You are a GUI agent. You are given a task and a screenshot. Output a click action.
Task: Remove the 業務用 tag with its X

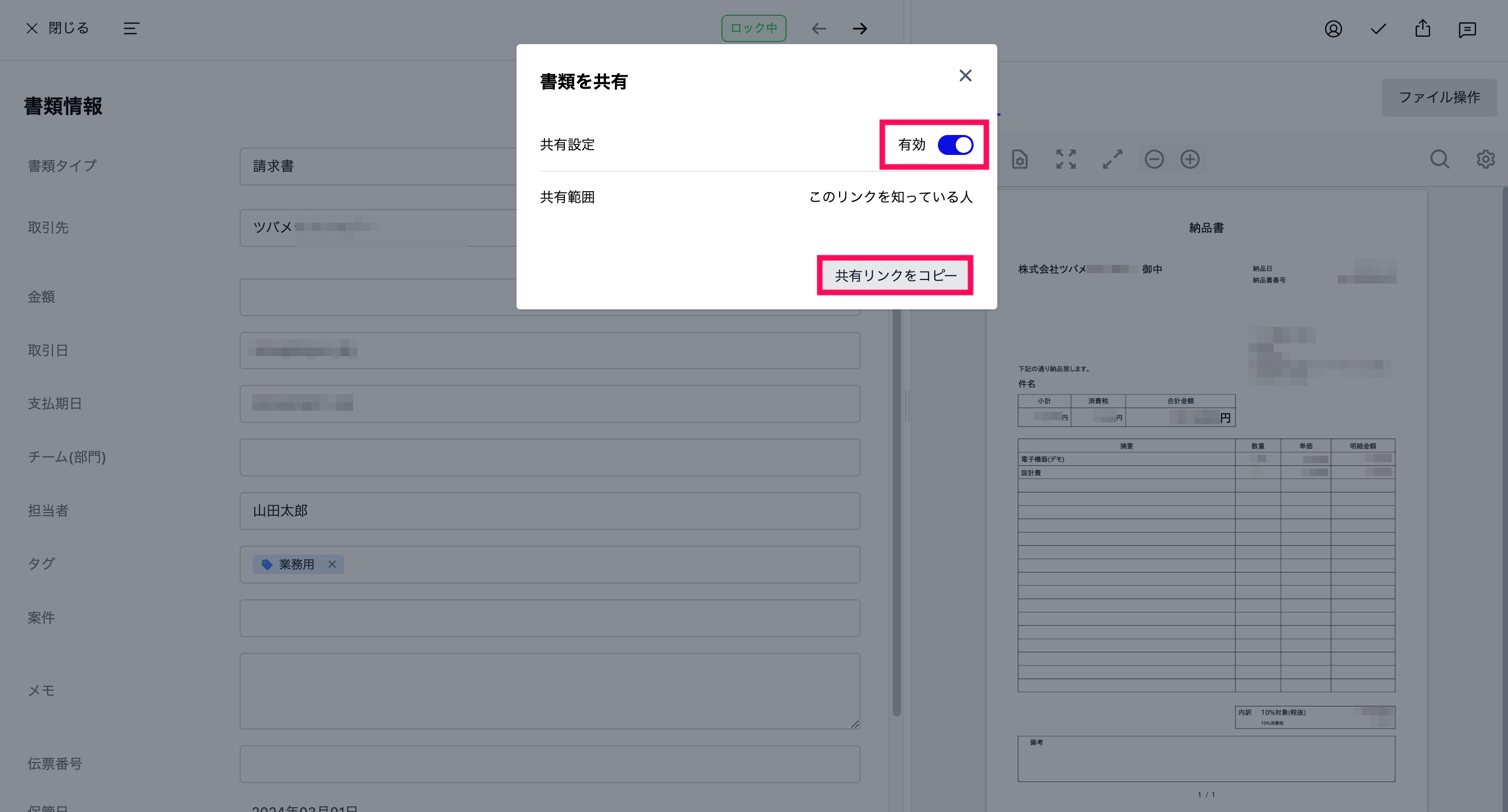pyautogui.click(x=332, y=565)
